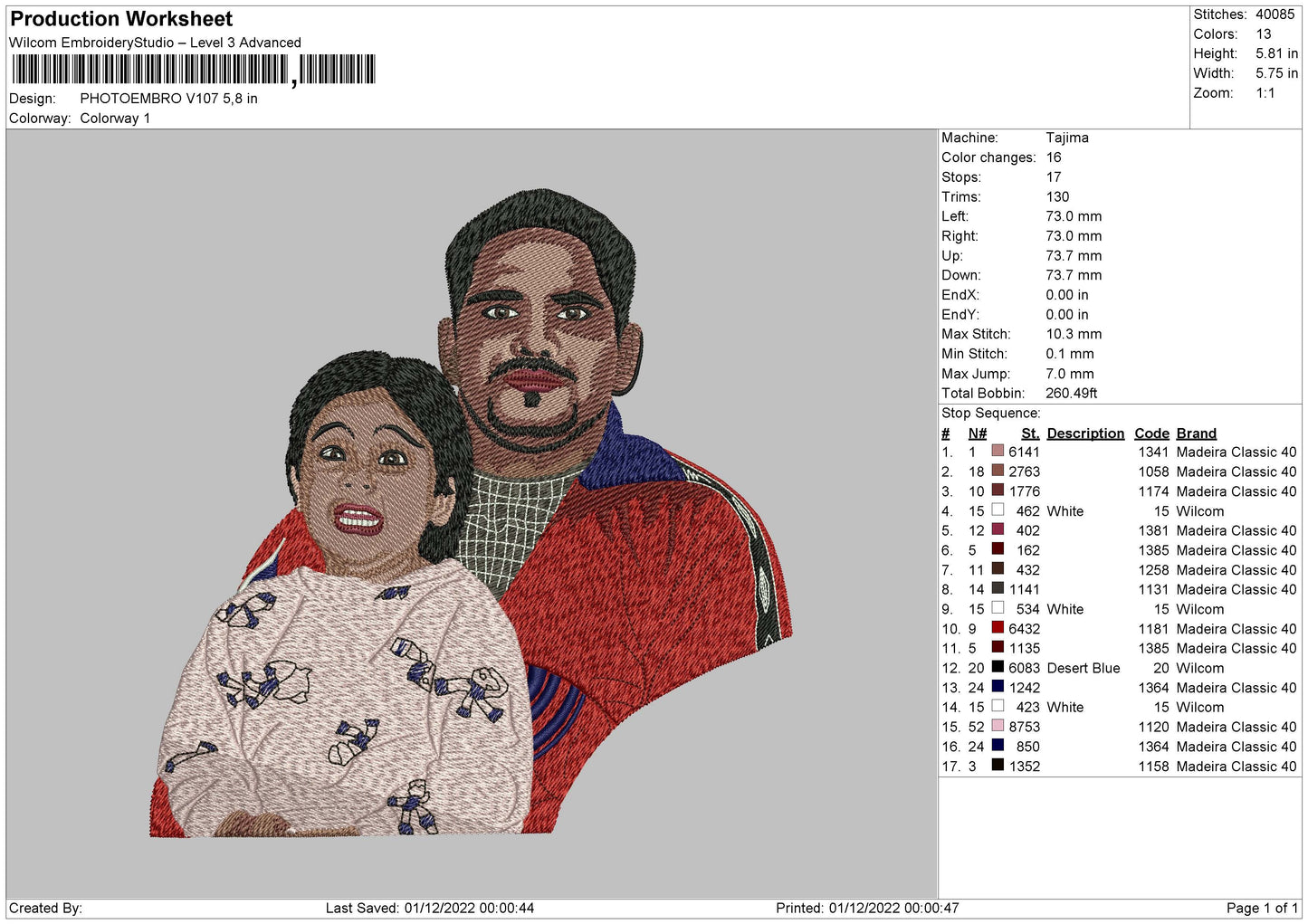Click the stop 5 swatch, code 1381

click(998, 529)
